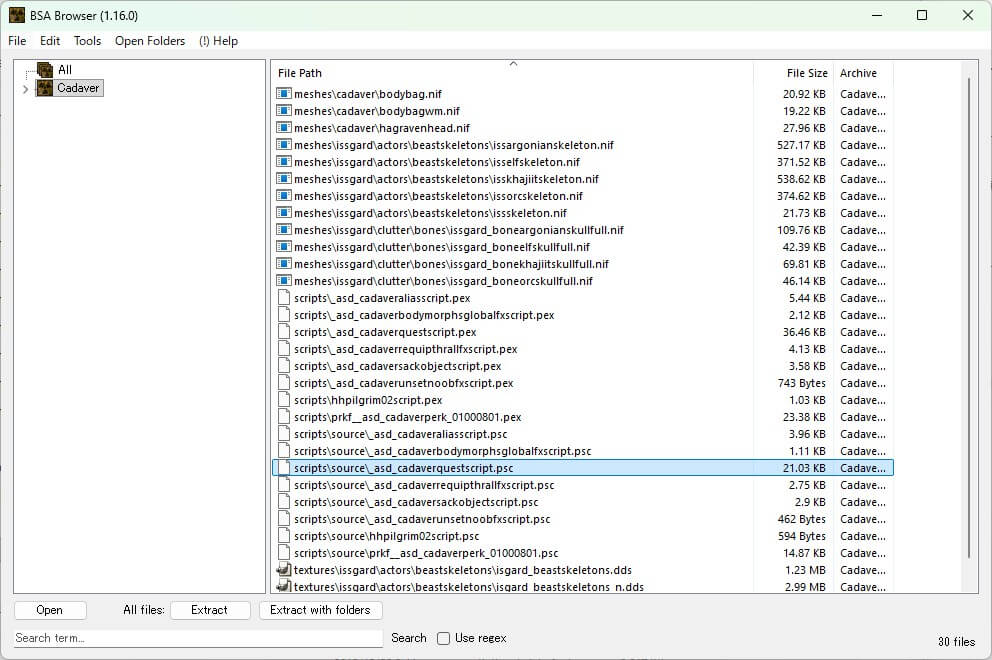Click the BSA Browser title bar app icon
The height and width of the screenshot is (660, 992).
[x=17, y=15]
